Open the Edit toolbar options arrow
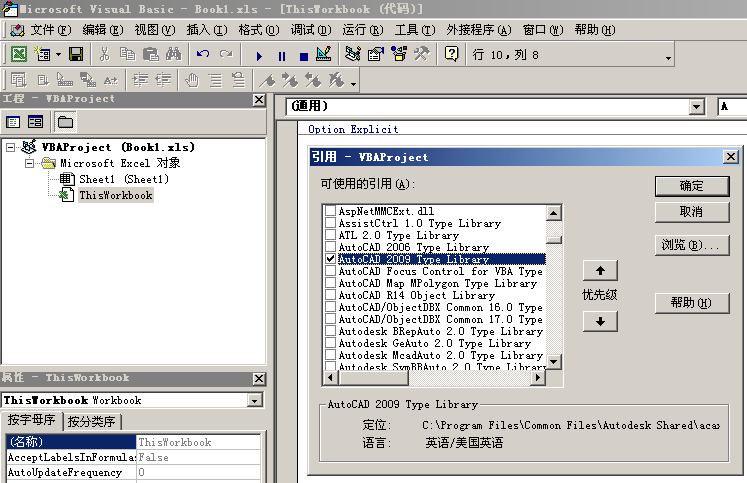The height and width of the screenshot is (483, 747). 353,84
